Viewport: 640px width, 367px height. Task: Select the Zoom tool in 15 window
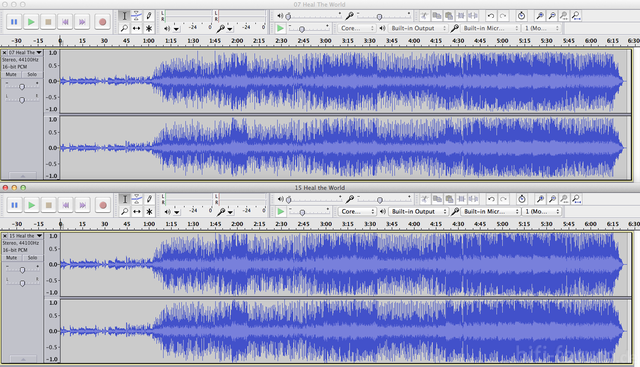(124, 211)
